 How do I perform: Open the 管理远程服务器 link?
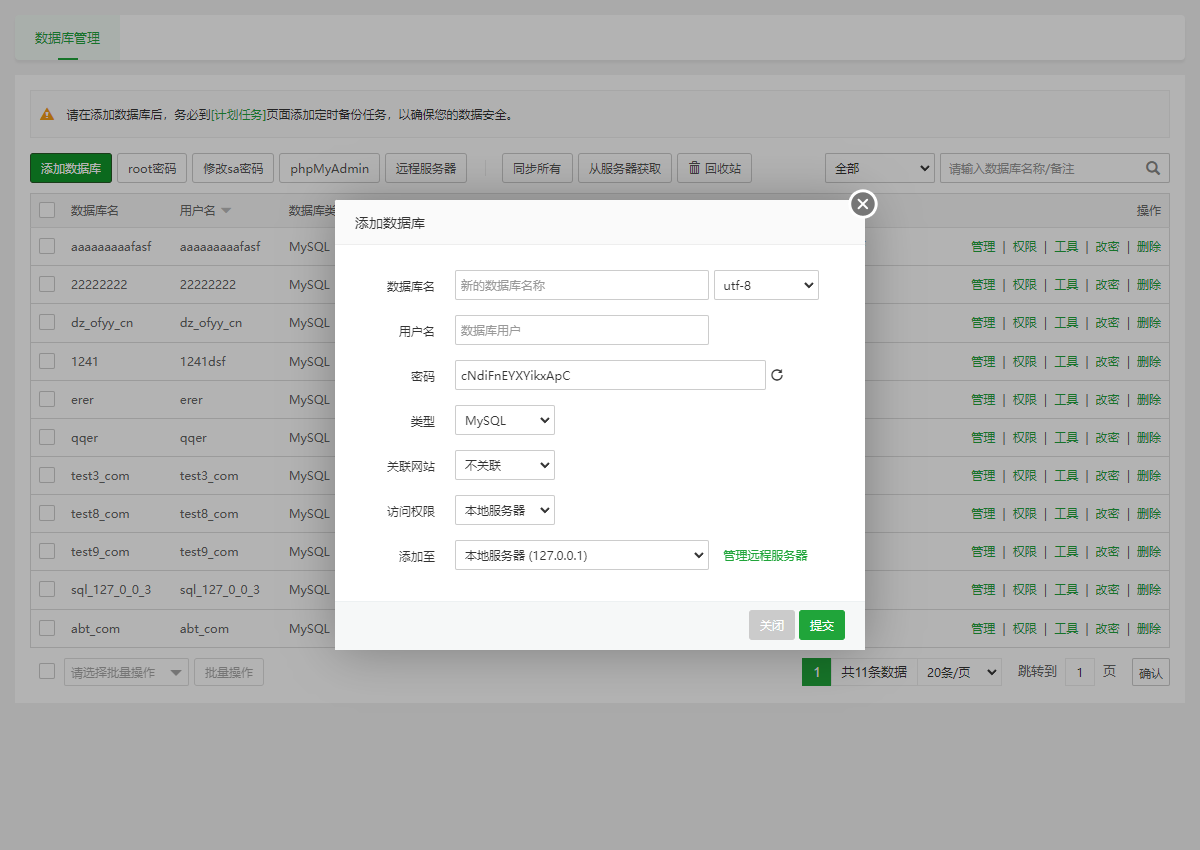pyautogui.click(x=765, y=555)
